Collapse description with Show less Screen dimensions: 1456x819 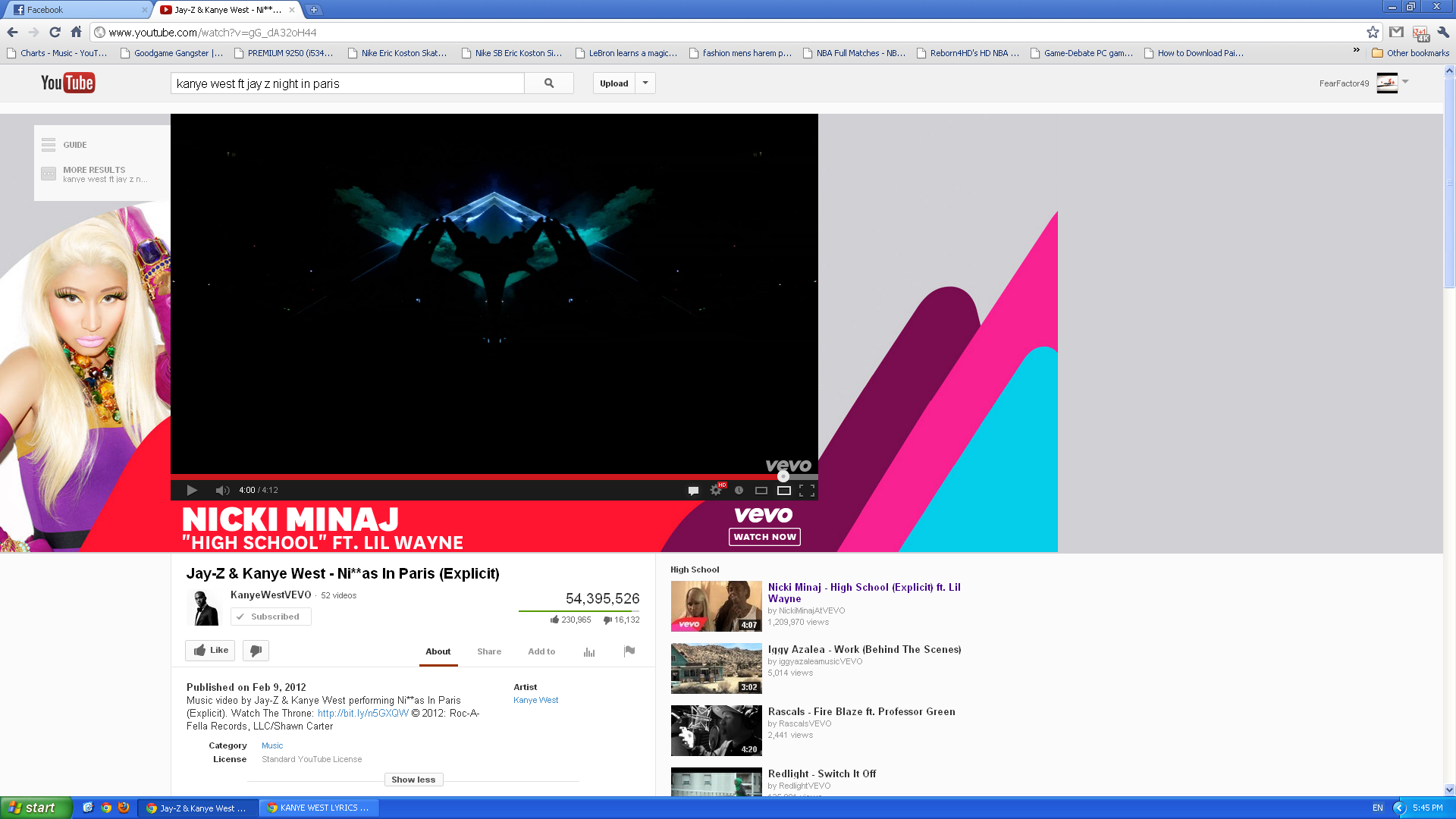click(x=413, y=780)
